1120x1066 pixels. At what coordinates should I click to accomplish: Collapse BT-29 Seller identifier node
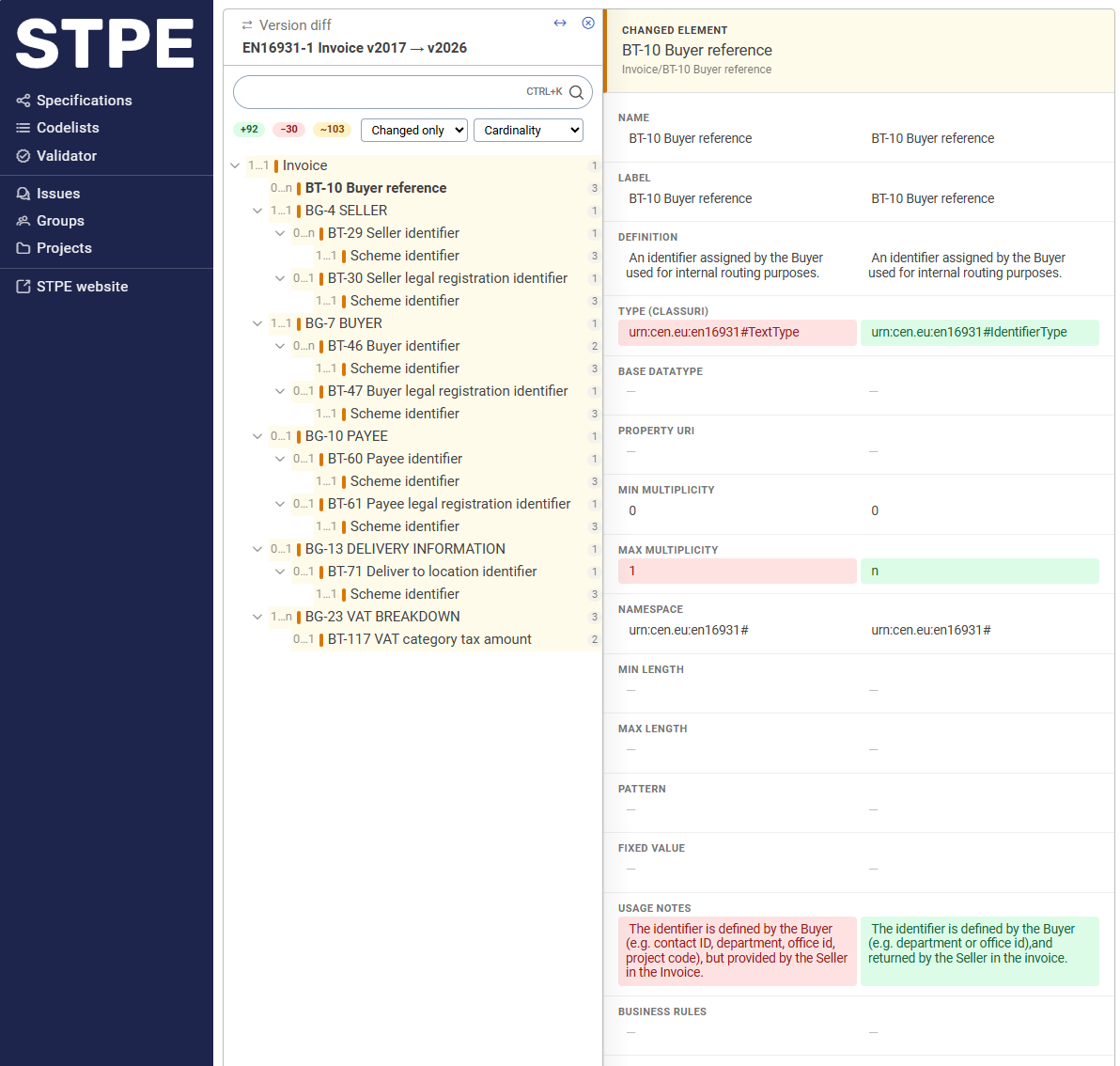click(280, 234)
